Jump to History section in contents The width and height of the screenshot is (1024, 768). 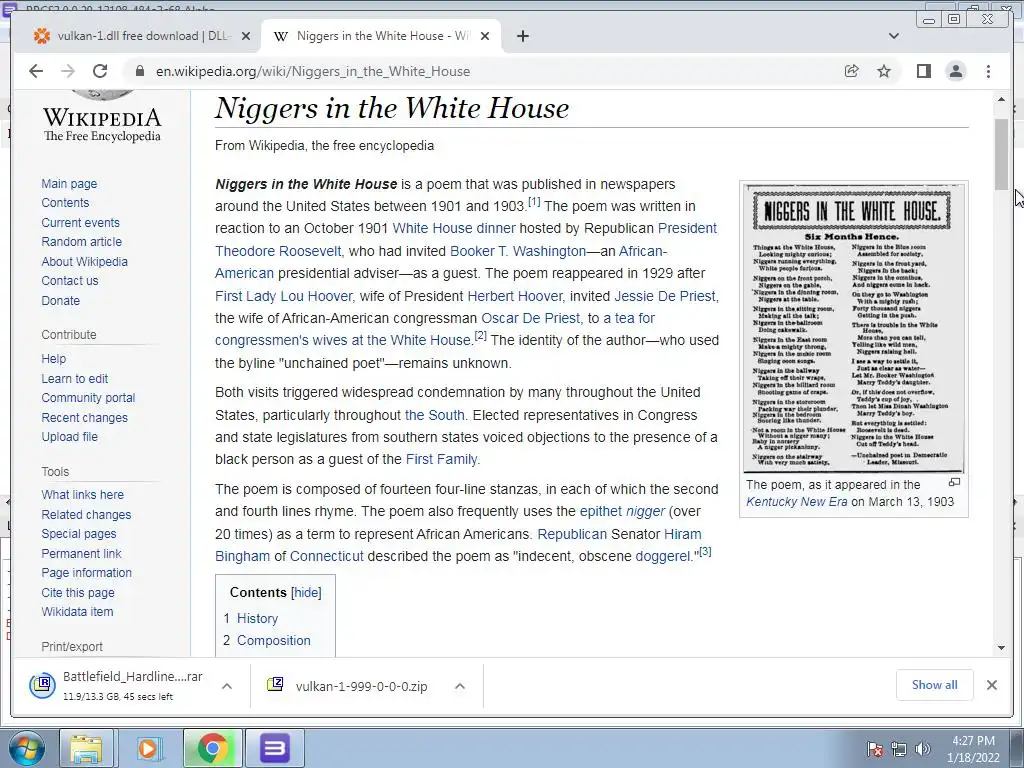tap(257, 618)
